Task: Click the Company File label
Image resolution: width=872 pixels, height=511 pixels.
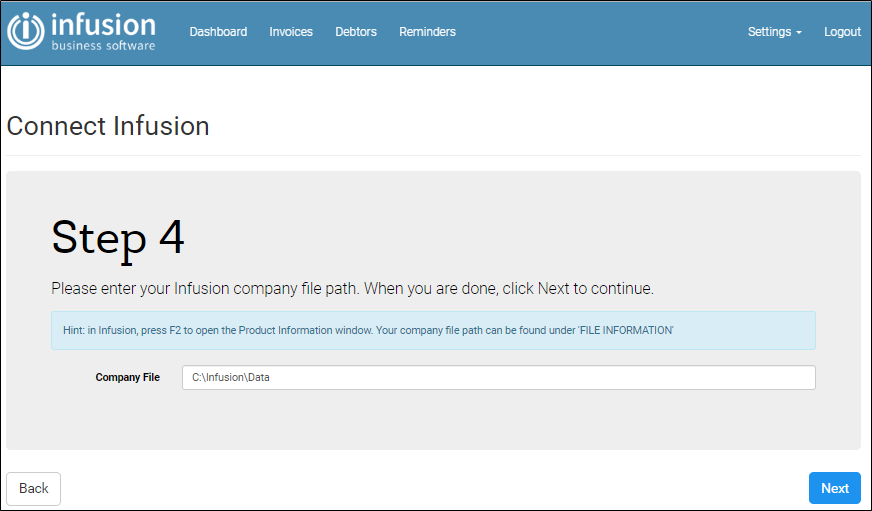Action: pyautogui.click(x=127, y=378)
